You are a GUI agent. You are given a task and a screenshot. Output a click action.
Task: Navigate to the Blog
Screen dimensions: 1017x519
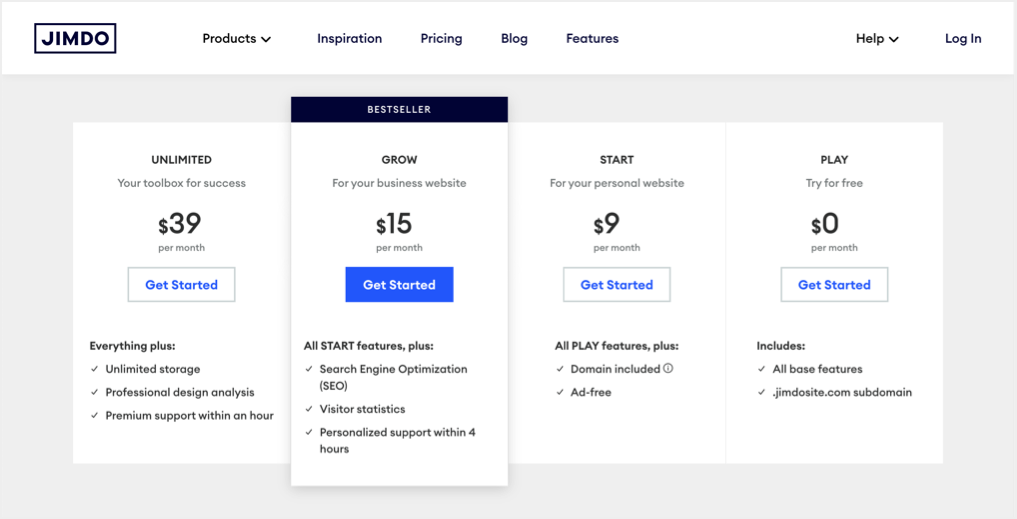(514, 39)
